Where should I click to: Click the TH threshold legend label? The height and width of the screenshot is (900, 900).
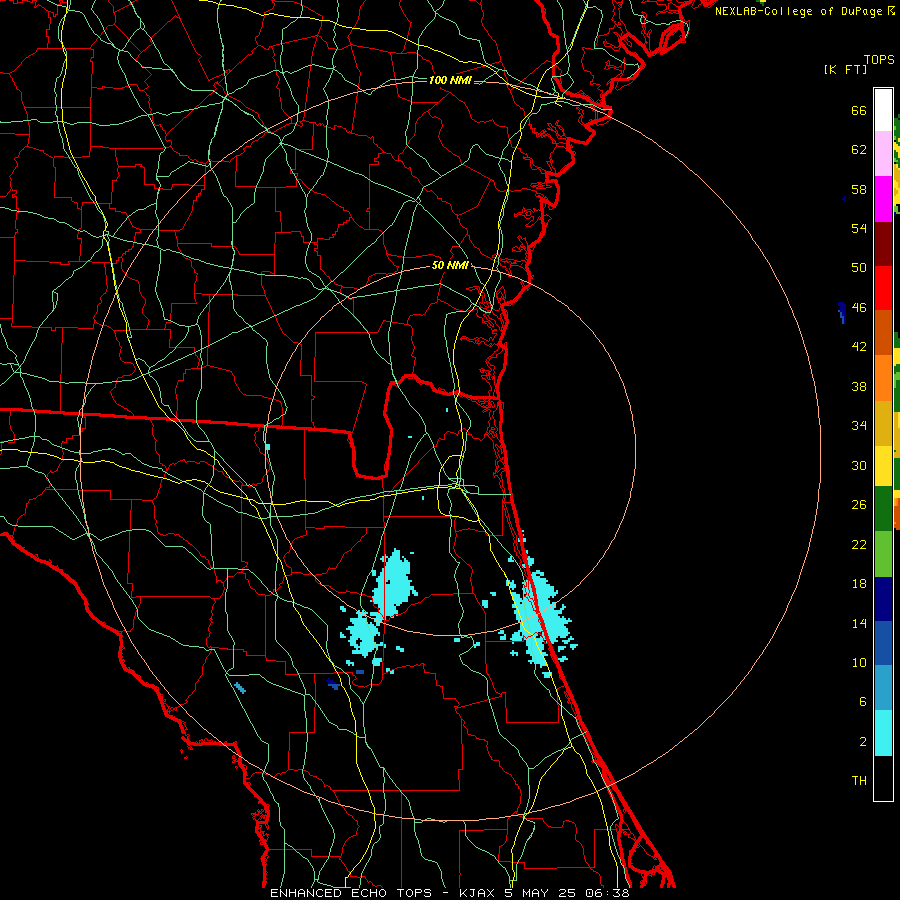click(859, 781)
